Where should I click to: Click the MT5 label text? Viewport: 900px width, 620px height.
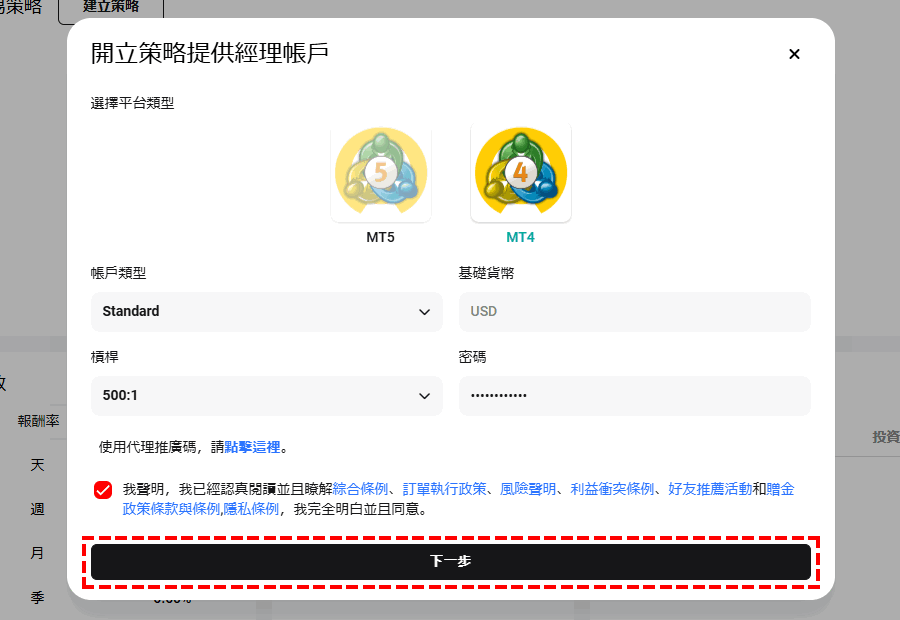click(x=381, y=237)
